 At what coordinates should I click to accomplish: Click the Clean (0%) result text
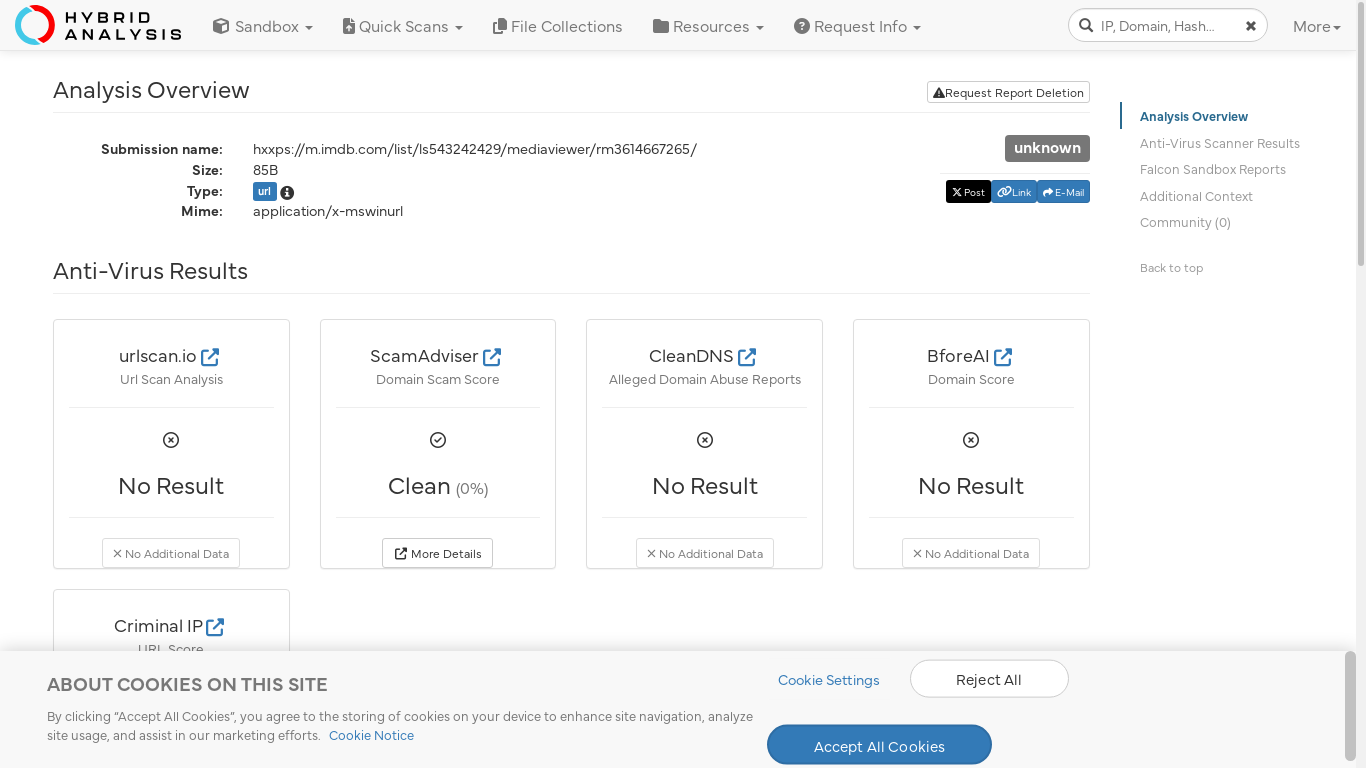438,487
